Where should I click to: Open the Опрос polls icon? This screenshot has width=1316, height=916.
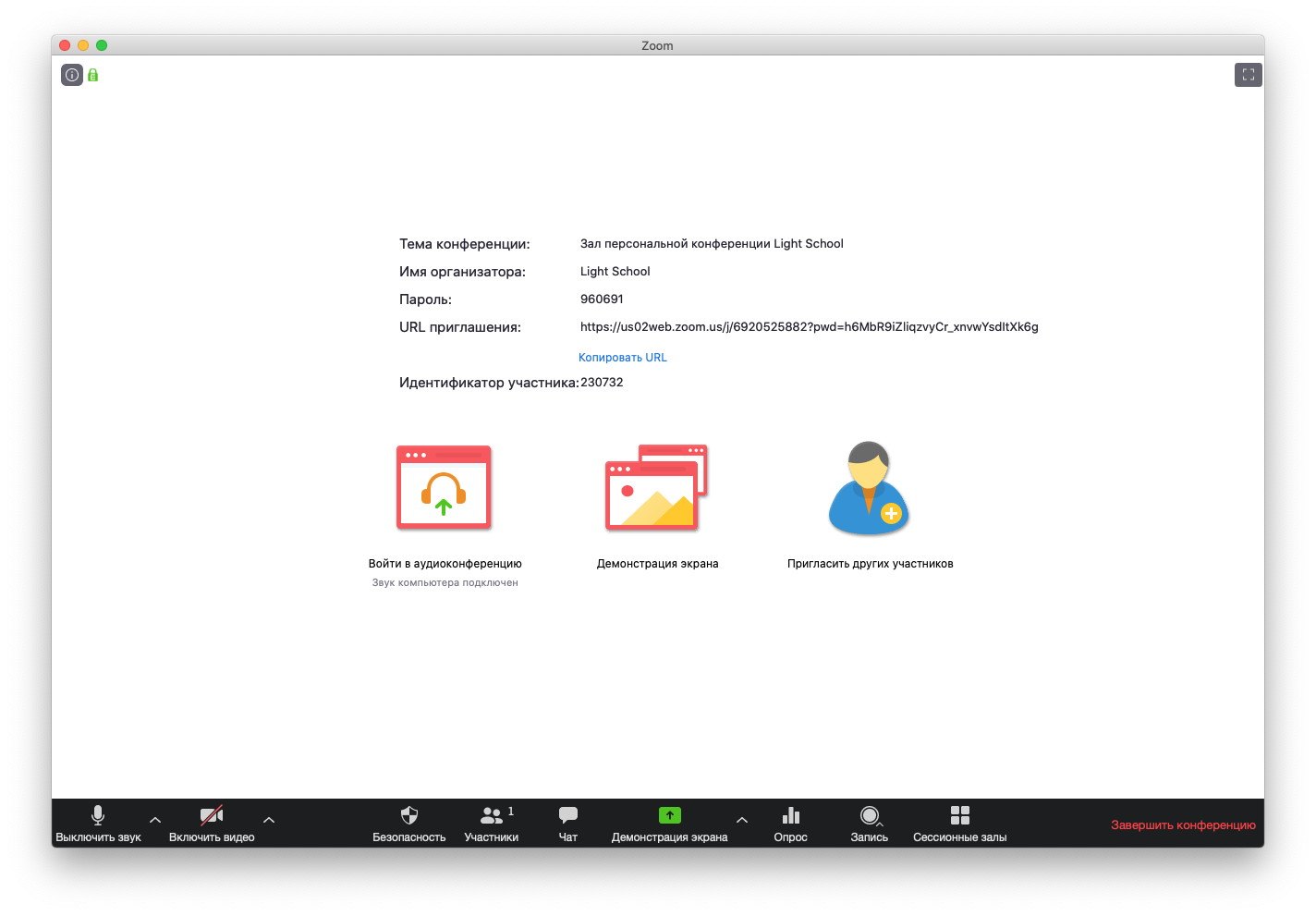pyautogui.click(x=791, y=824)
